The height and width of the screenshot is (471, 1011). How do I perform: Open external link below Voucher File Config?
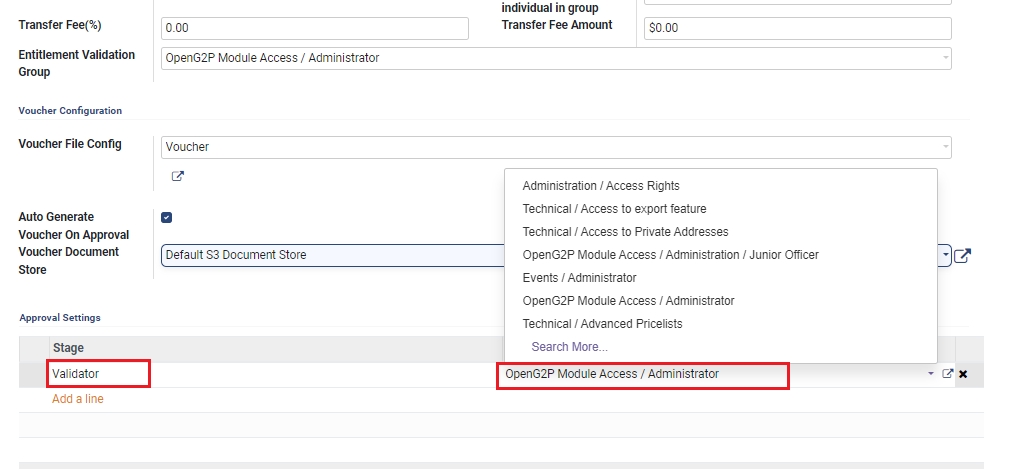pos(178,177)
